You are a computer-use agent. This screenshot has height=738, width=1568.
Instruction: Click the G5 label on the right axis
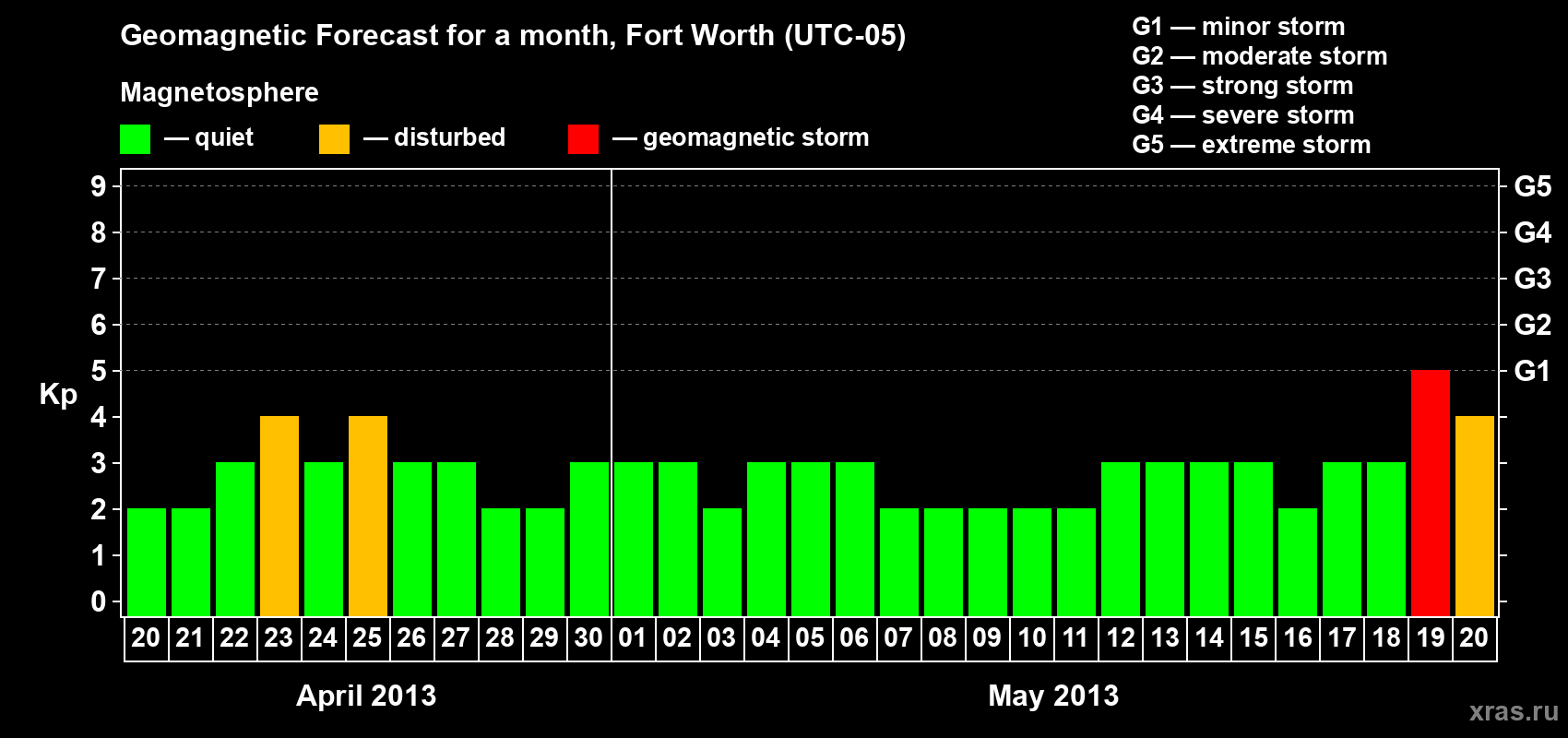tap(1532, 186)
